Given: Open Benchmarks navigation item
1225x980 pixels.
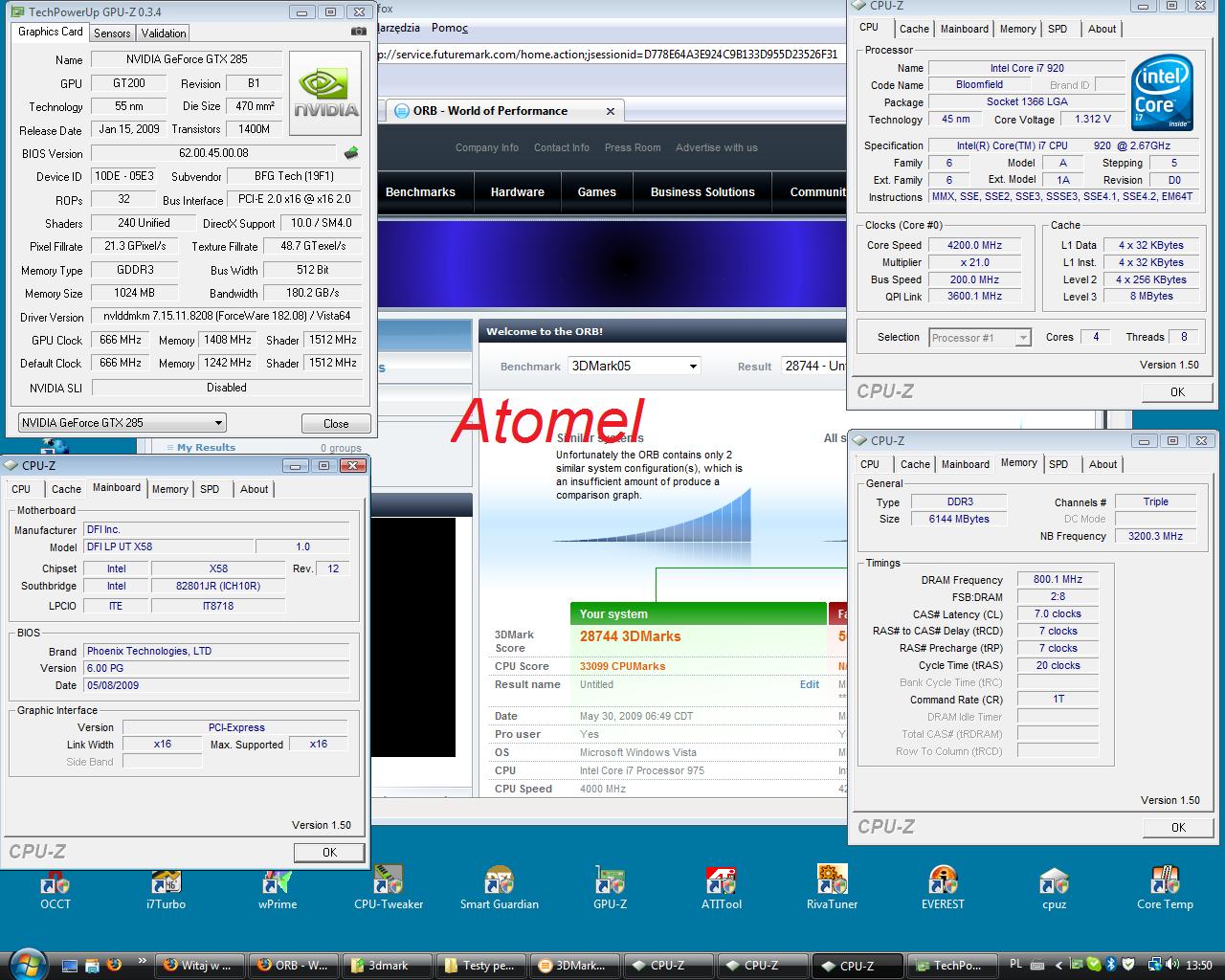Looking at the screenshot, I should [420, 191].
